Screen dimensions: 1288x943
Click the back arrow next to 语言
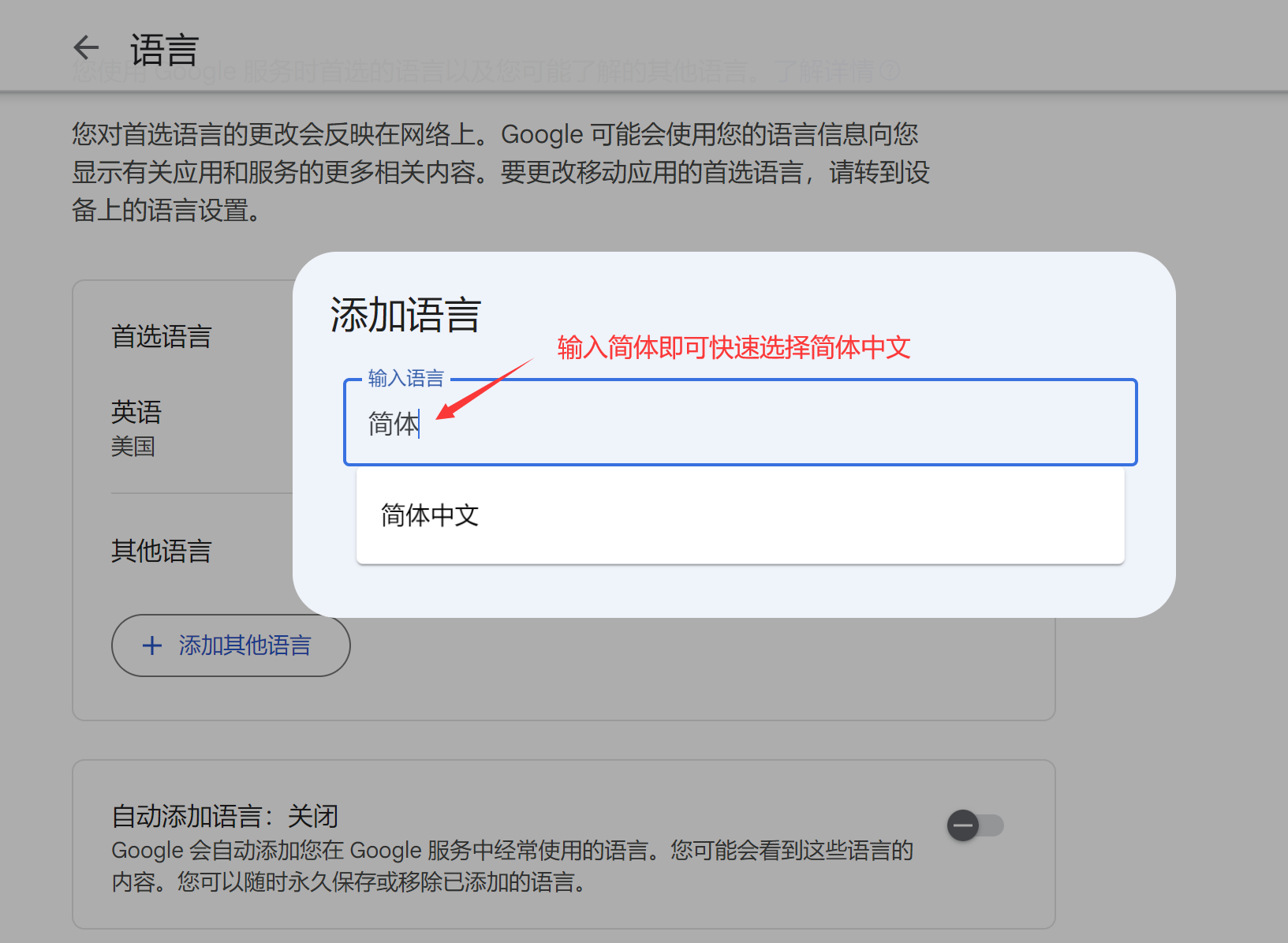click(x=86, y=48)
